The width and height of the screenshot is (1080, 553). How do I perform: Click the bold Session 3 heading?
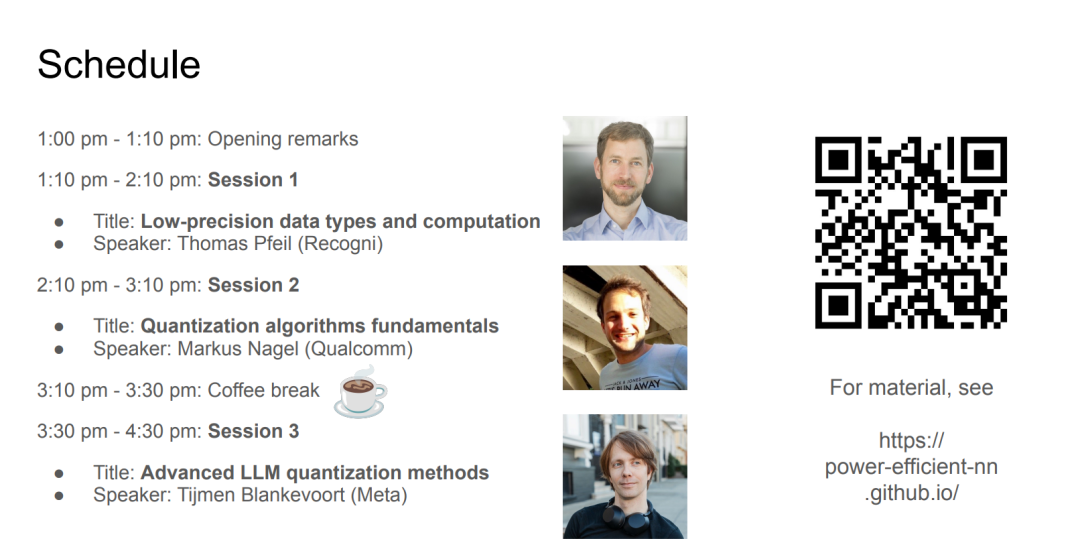tap(253, 431)
